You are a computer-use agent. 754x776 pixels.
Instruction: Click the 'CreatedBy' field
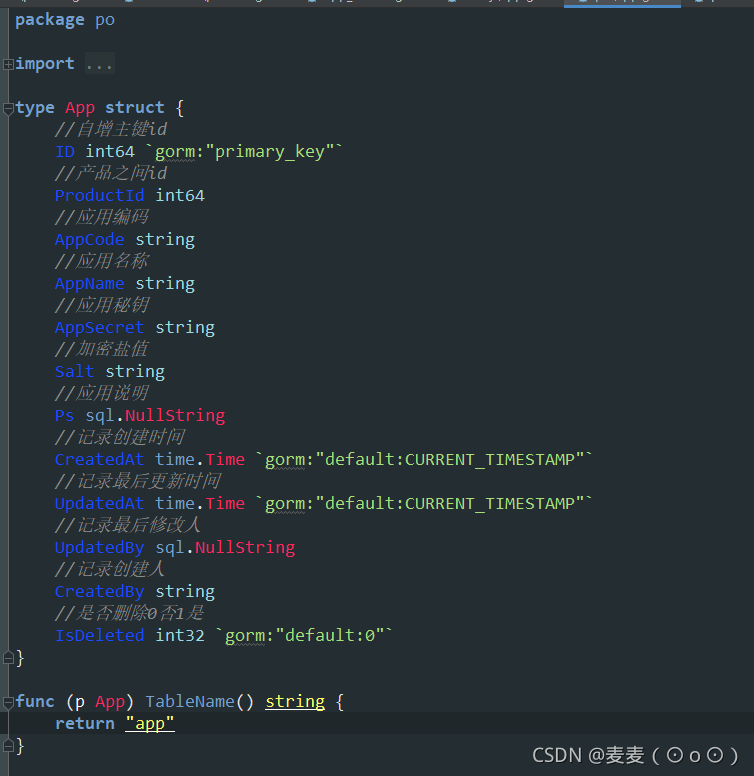99,591
